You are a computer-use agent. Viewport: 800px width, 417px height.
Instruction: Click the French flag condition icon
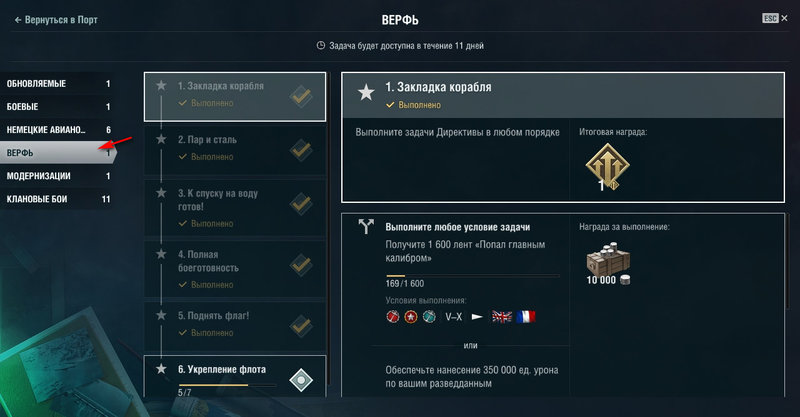(x=526, y=316)
